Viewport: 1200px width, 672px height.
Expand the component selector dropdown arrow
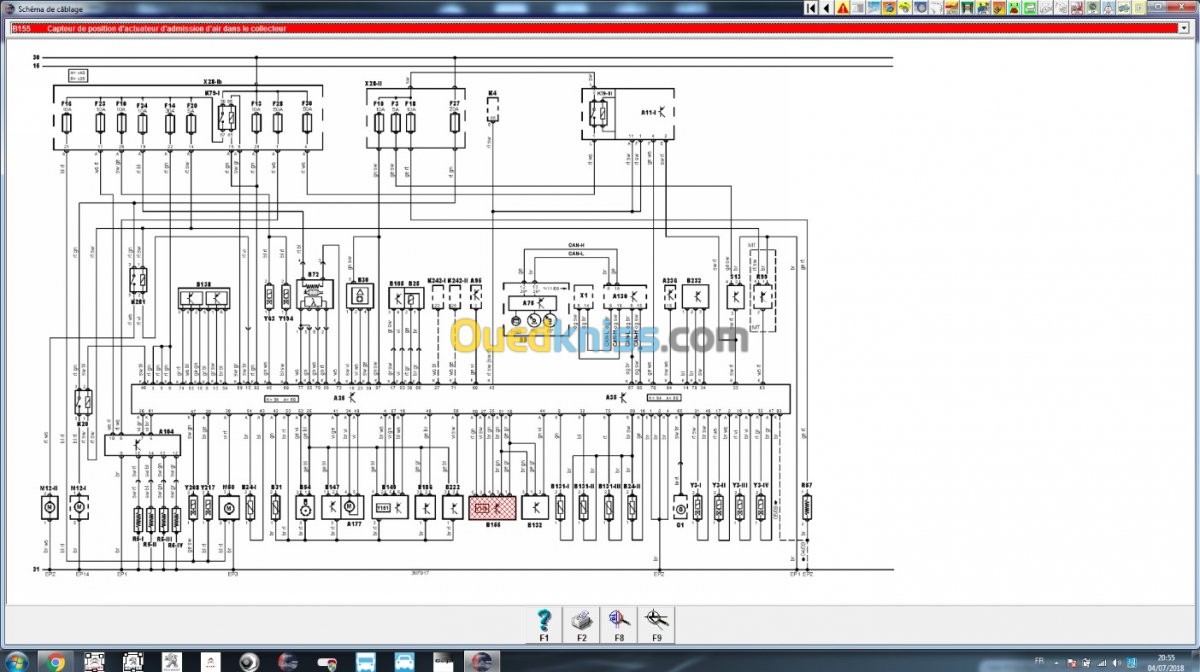1182,29
